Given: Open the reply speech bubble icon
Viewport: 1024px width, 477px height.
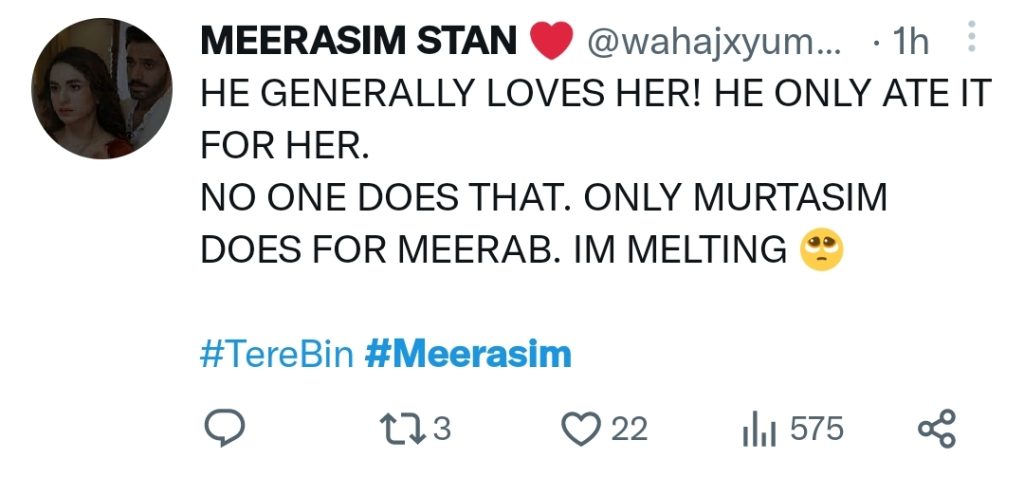Looking at the screenshot, I should [x=225, y=429].
